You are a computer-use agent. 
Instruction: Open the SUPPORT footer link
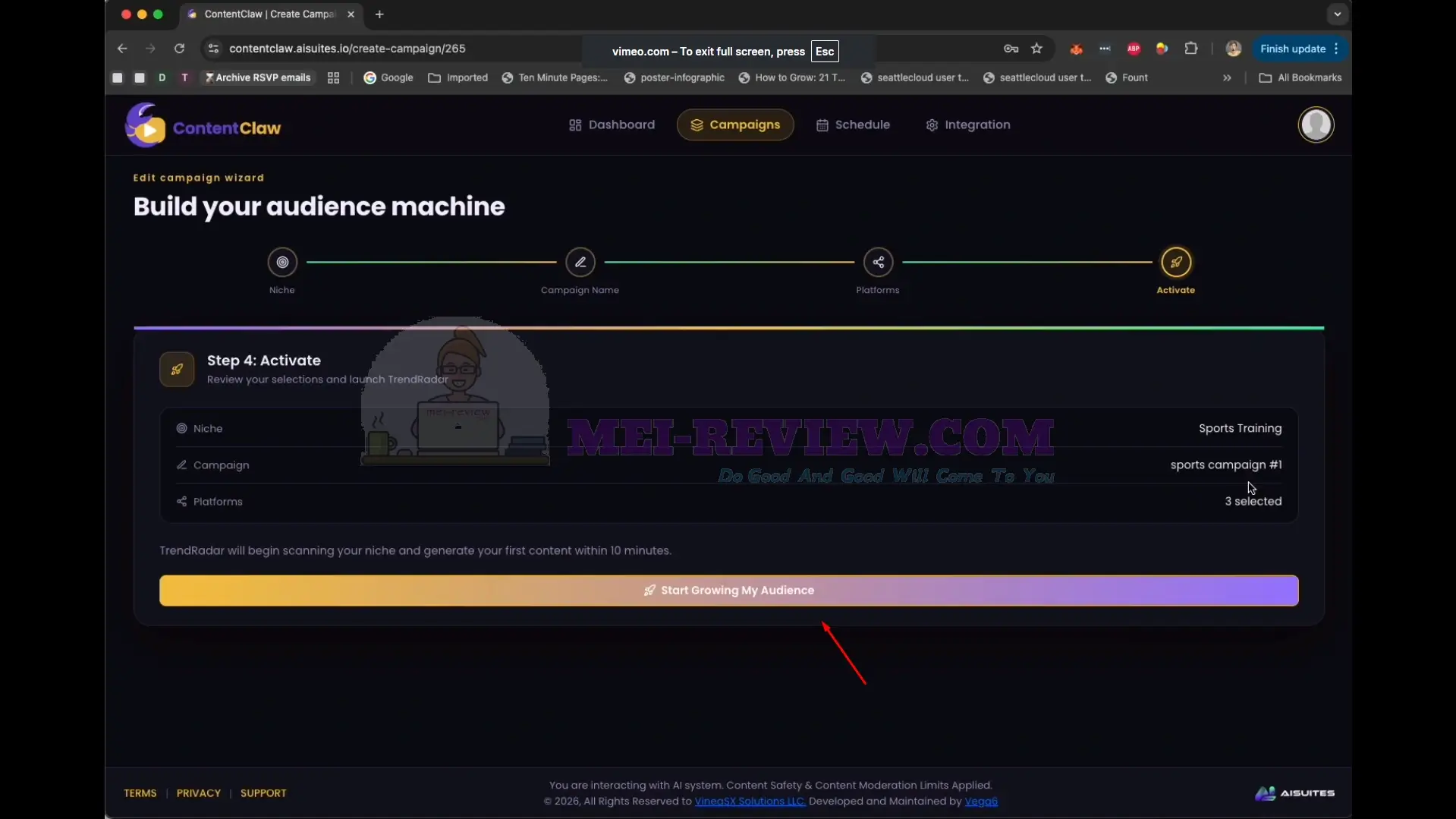pos(263,793)
